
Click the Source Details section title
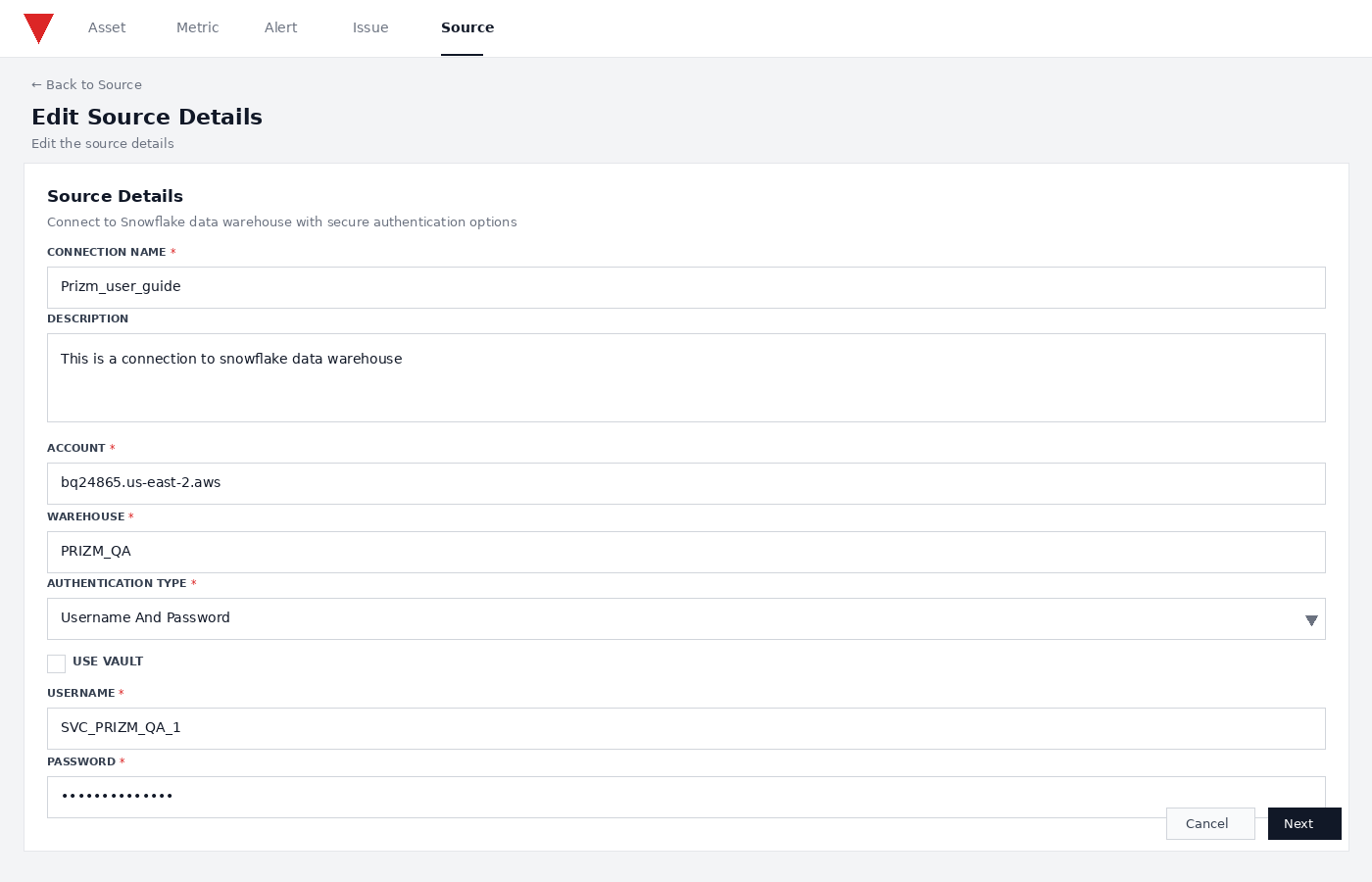[x=115, y=196]
